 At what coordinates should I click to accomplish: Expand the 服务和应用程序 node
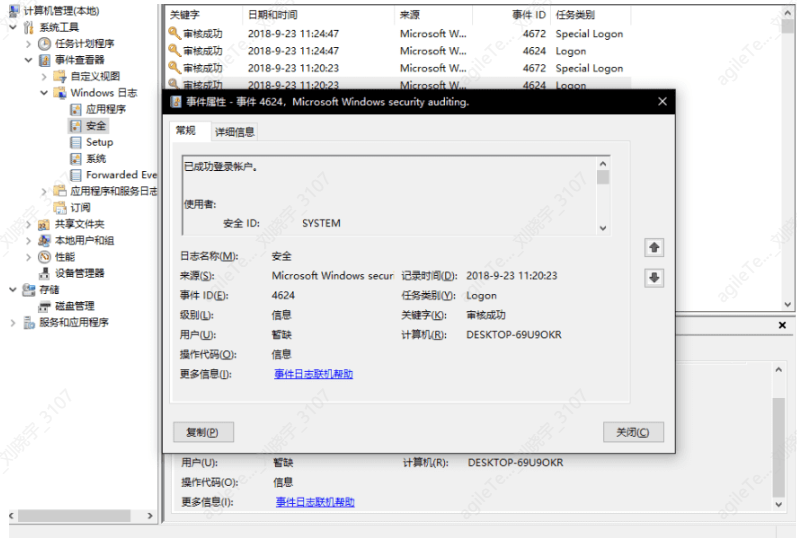13,322
